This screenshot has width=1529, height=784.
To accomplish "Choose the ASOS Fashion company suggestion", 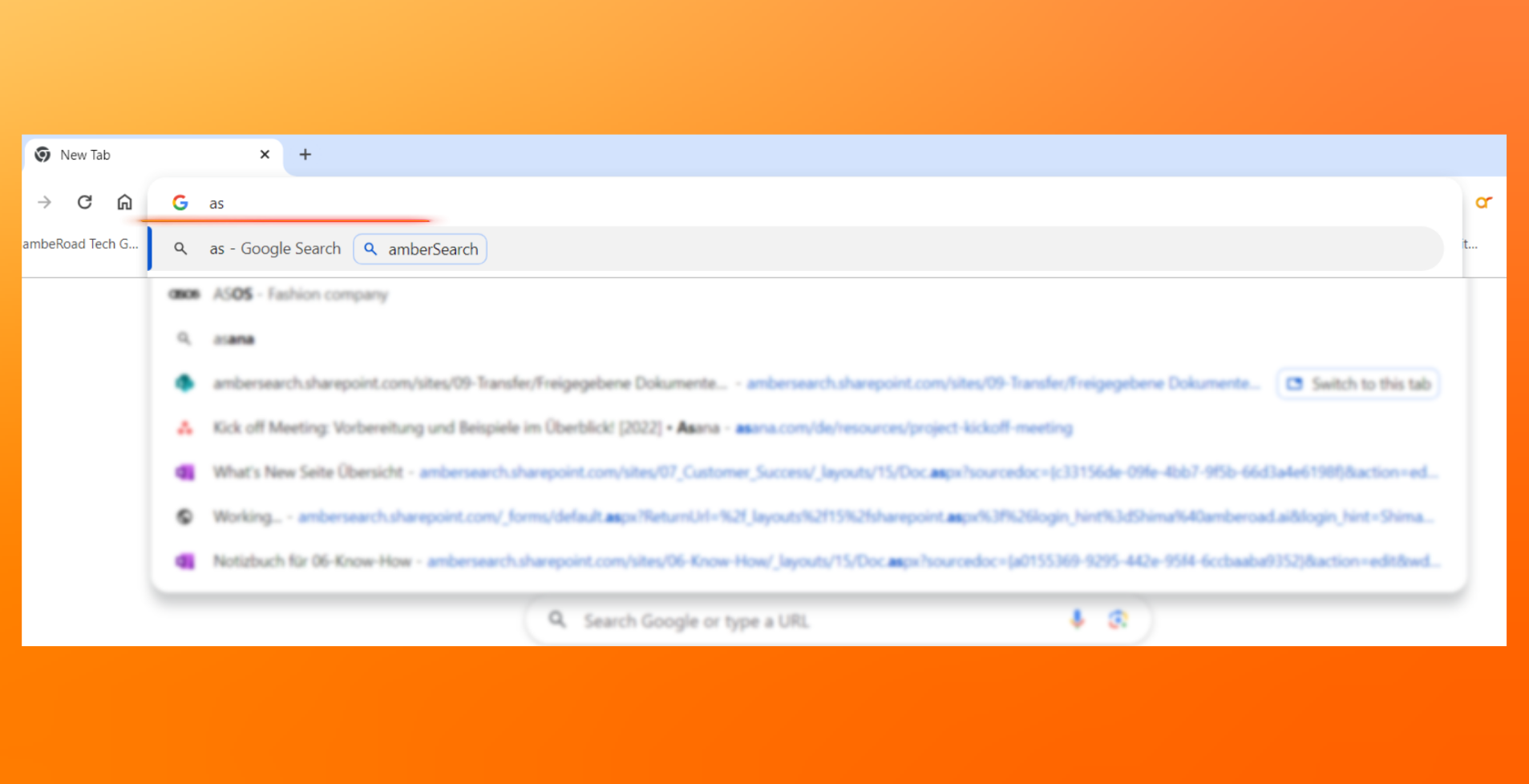I will tap(808, 294).
